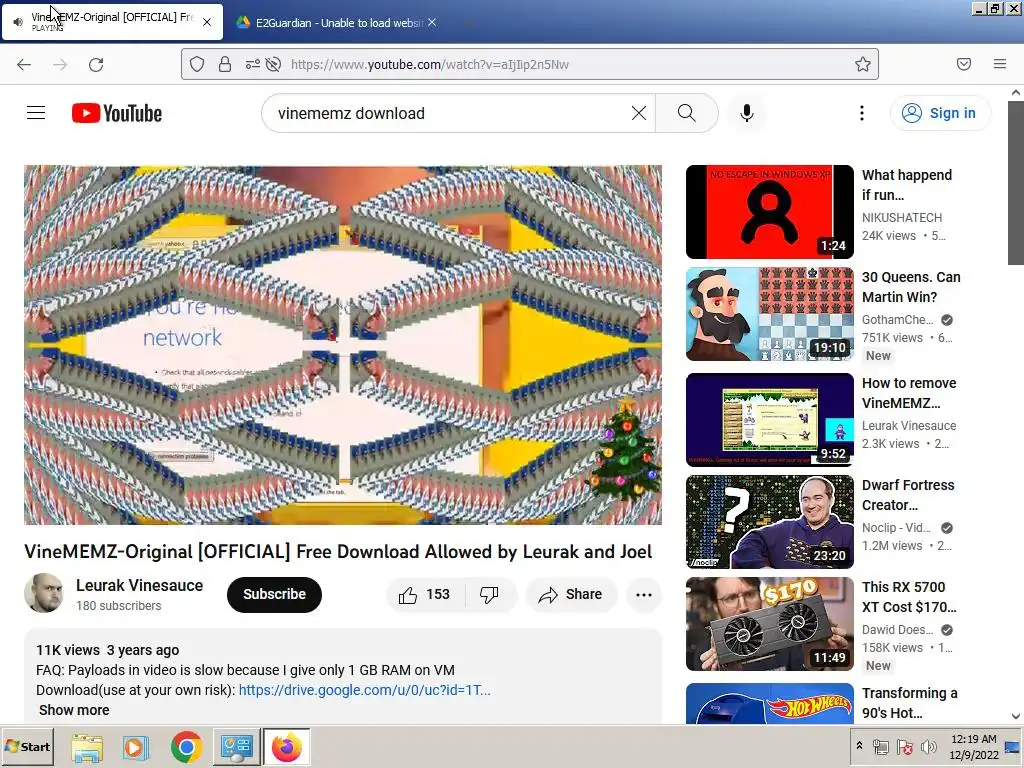Open the 'What happend if run' video thumbnail
The image size is (1024, 768).
point(770,212)
